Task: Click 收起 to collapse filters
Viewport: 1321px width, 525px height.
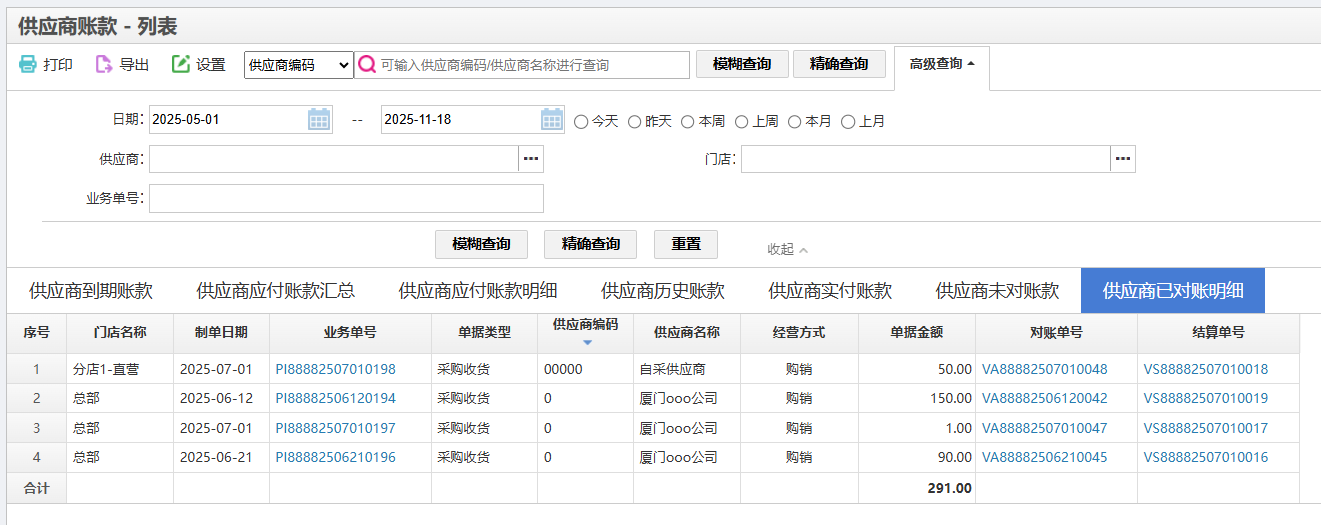Action: click(787, 249)
